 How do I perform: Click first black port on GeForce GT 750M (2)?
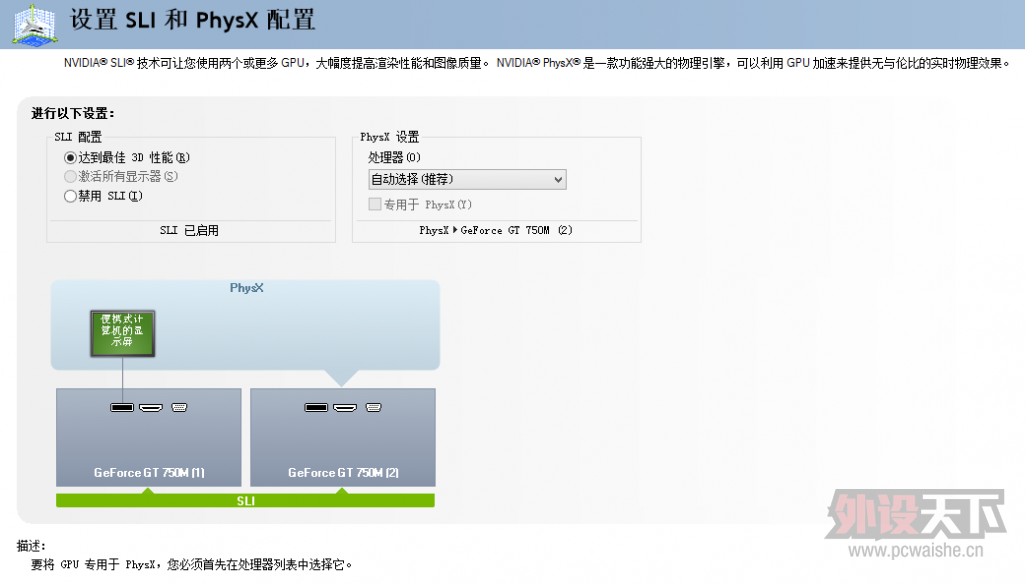[x=316, y=407]
